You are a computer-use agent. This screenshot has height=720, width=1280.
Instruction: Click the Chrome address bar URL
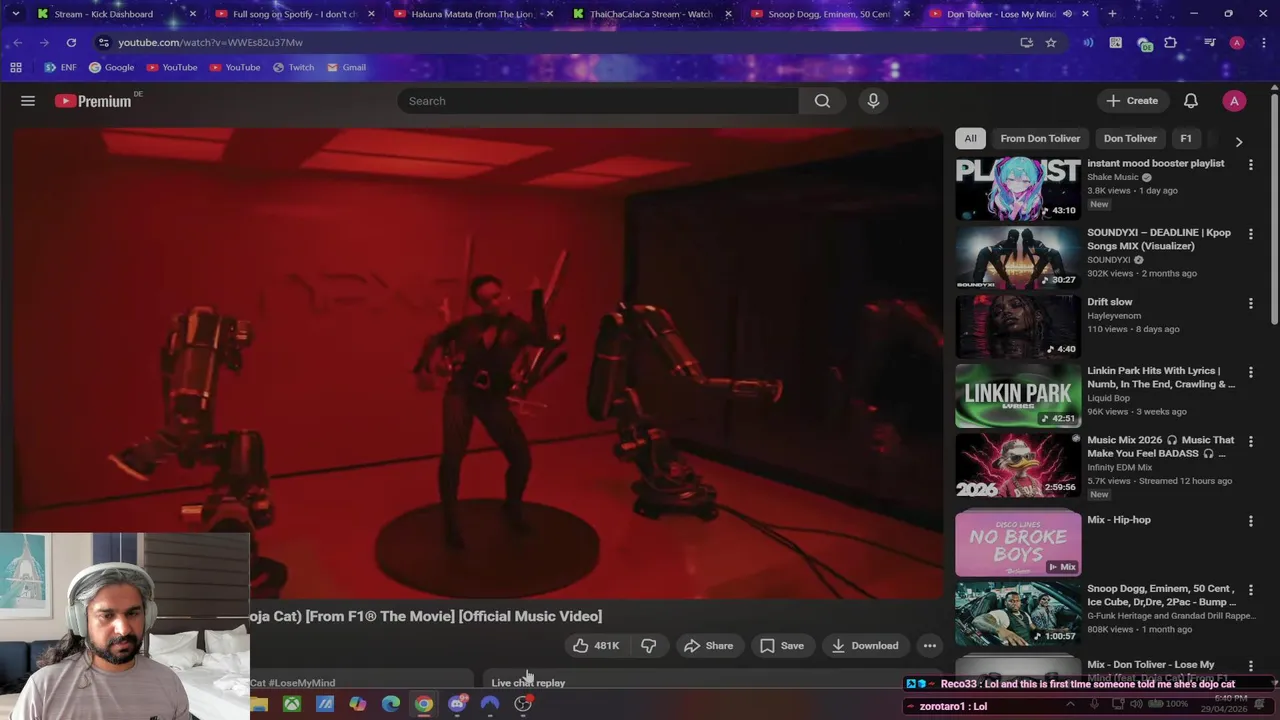tap(210, 43)
